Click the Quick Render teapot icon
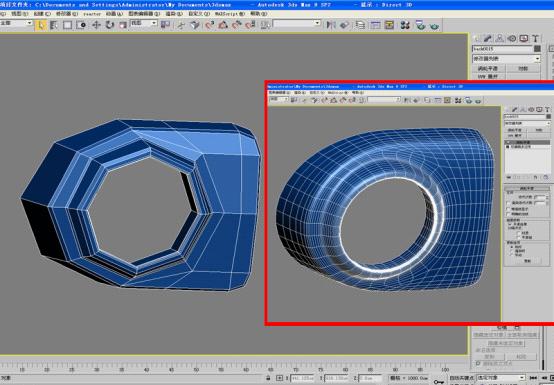 pyautogui.click(x=435, y=26)
